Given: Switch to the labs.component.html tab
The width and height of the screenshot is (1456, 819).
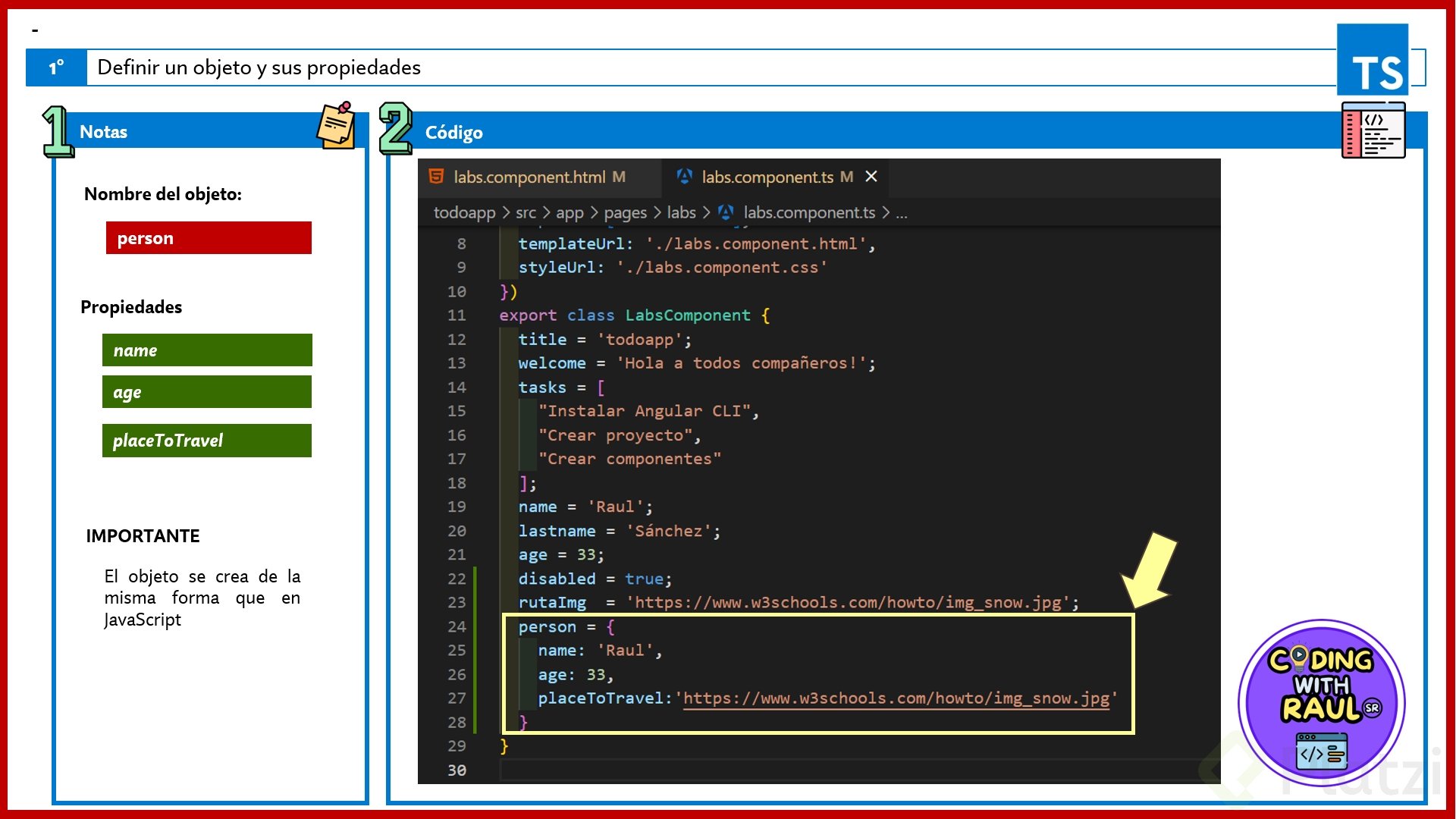Looking at the screenshot, I should pyautogui.click(x=529, y=177).
